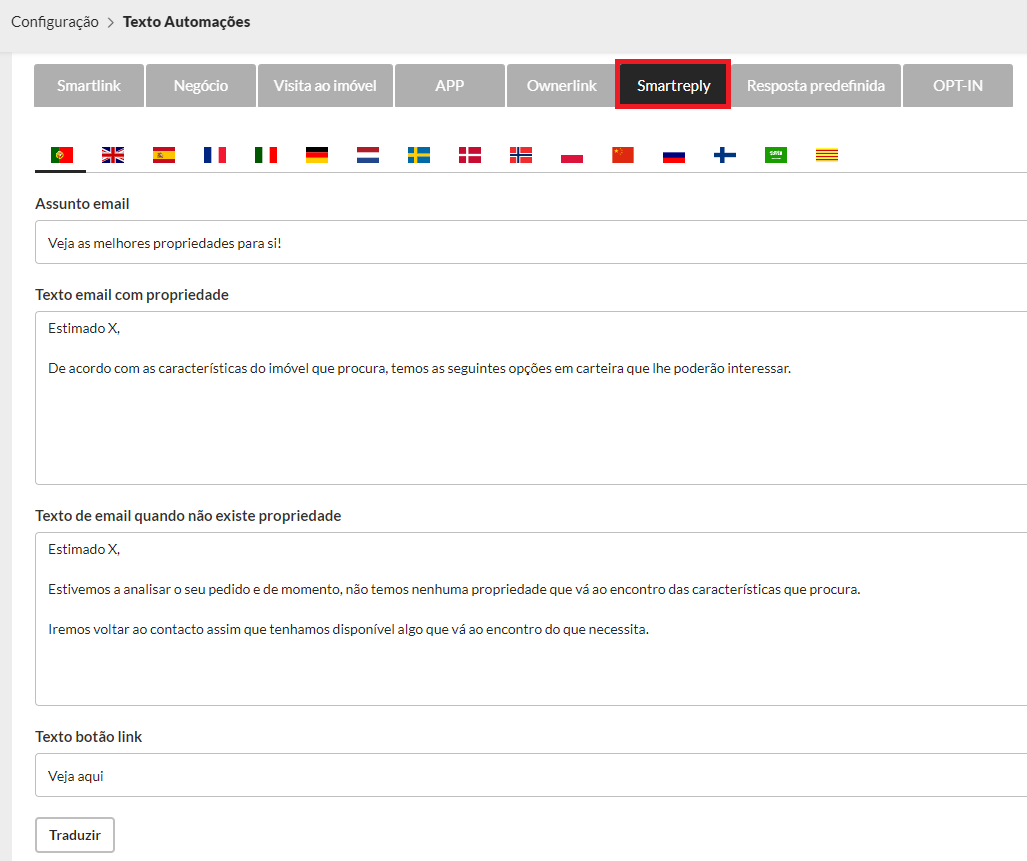This screenshot has height=861, width=1027.
Task: Switch to the Swedish flag language
Action: pos(419,155)
